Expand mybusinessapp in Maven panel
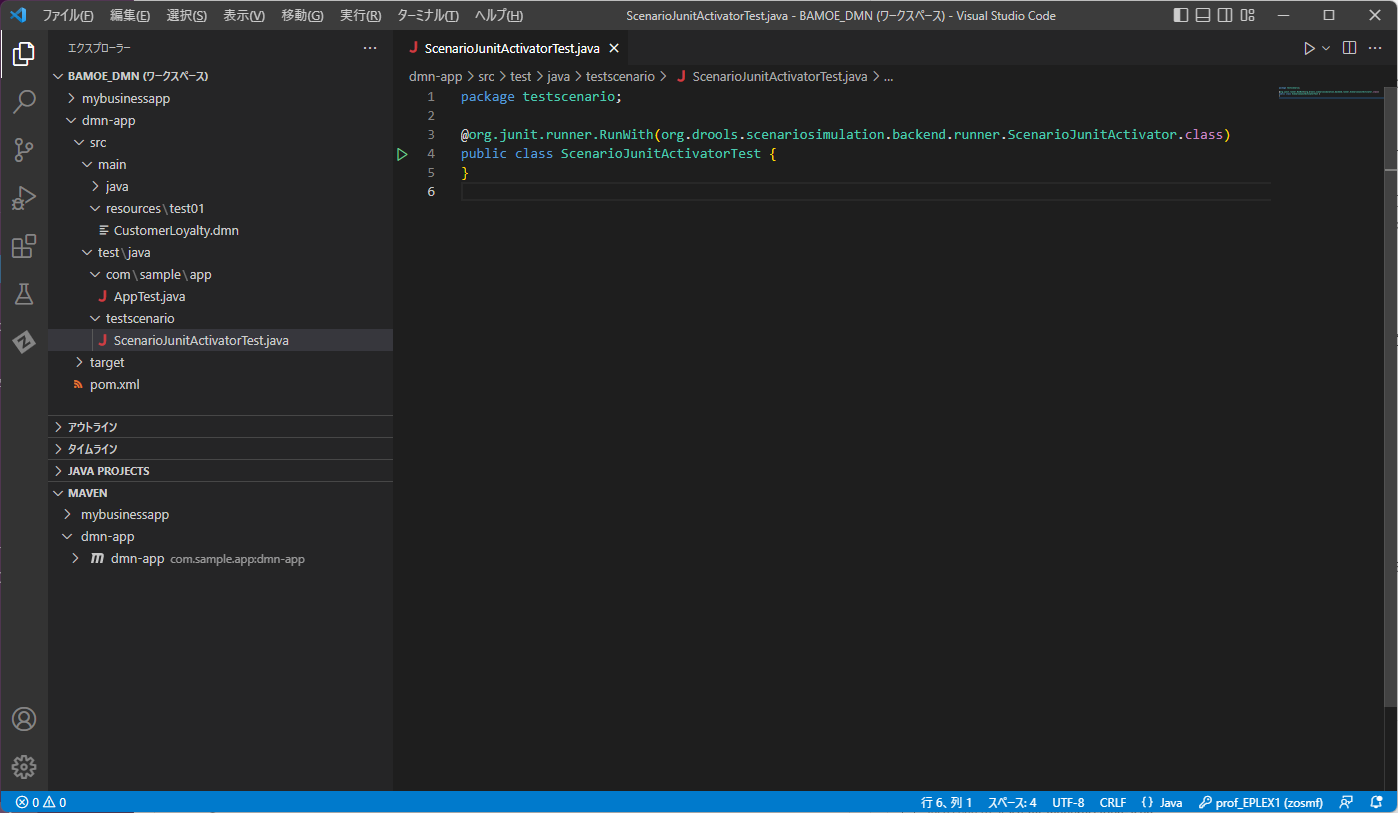Screen dimensions: 1398x813 tap(220, 514)
